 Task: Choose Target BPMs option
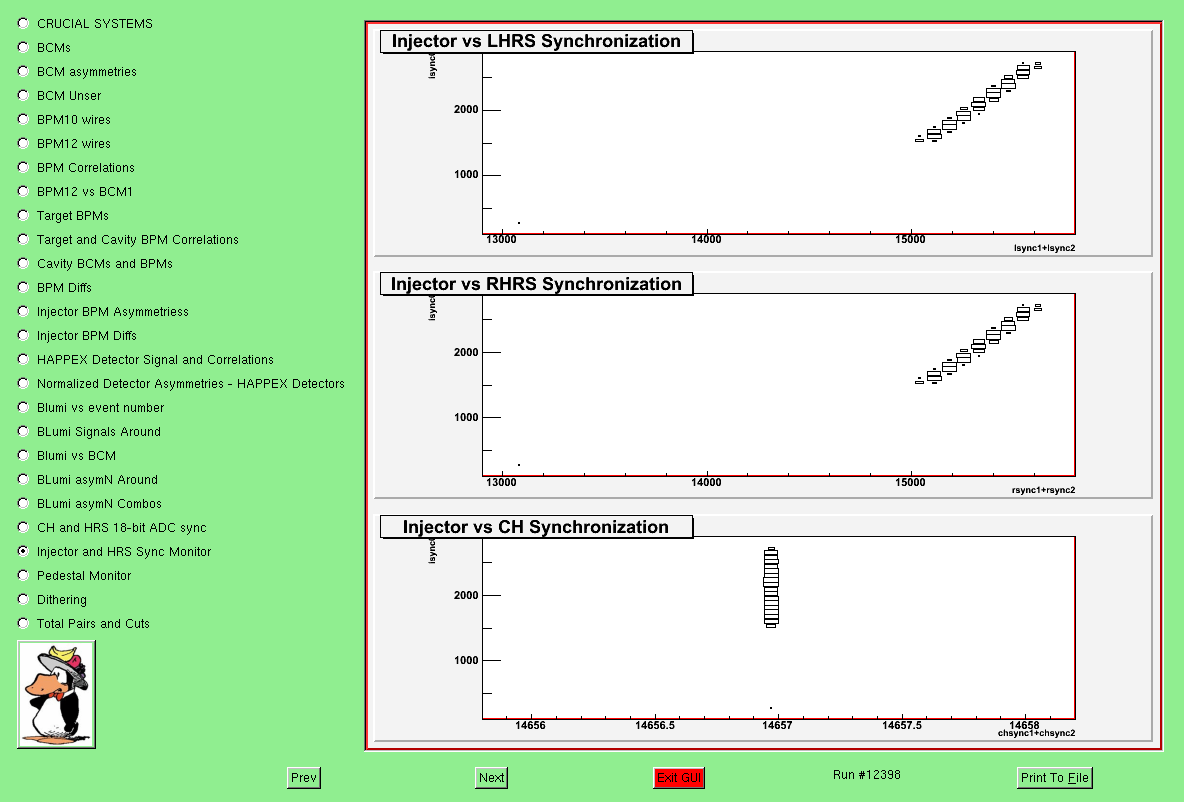pyautogui.click(x=23, y=215)
